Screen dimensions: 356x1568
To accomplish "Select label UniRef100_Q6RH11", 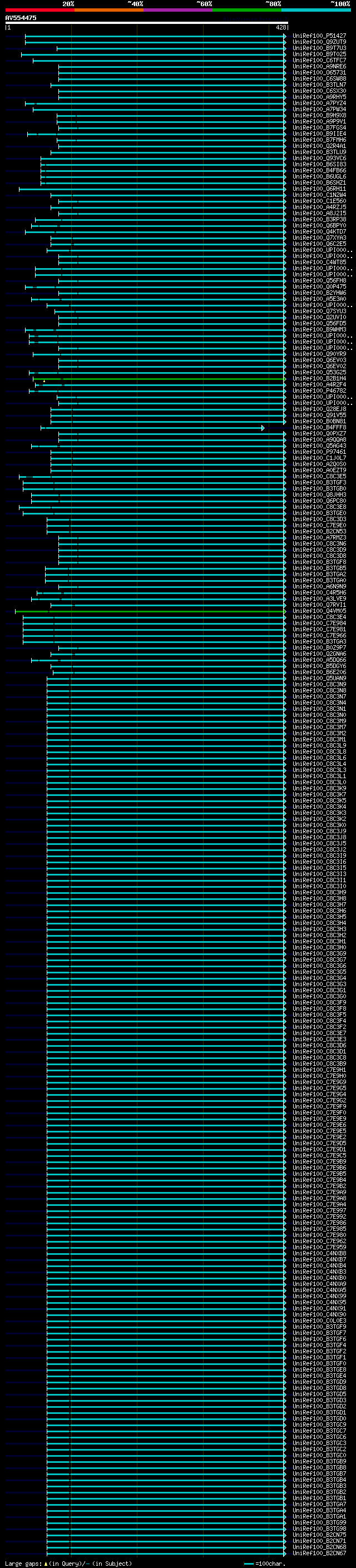I will [319, 189].
